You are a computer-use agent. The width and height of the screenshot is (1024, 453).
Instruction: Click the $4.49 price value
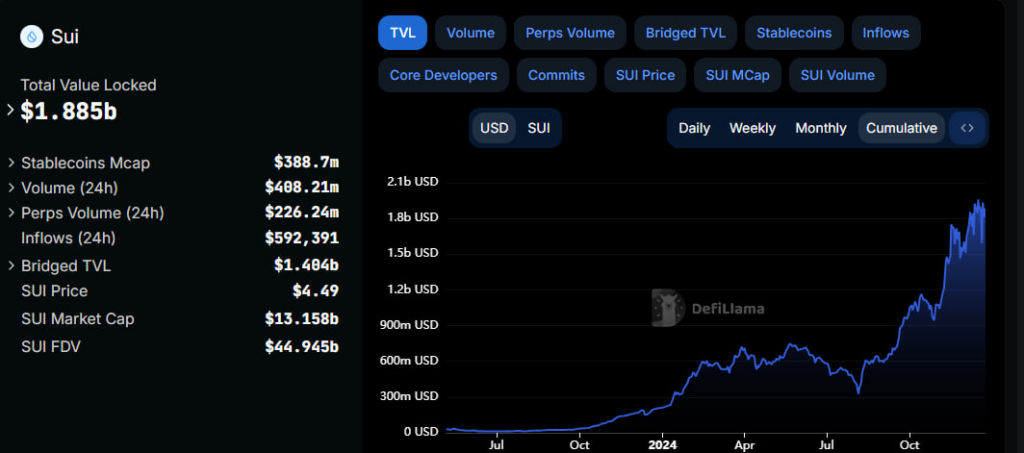[315, 291]
